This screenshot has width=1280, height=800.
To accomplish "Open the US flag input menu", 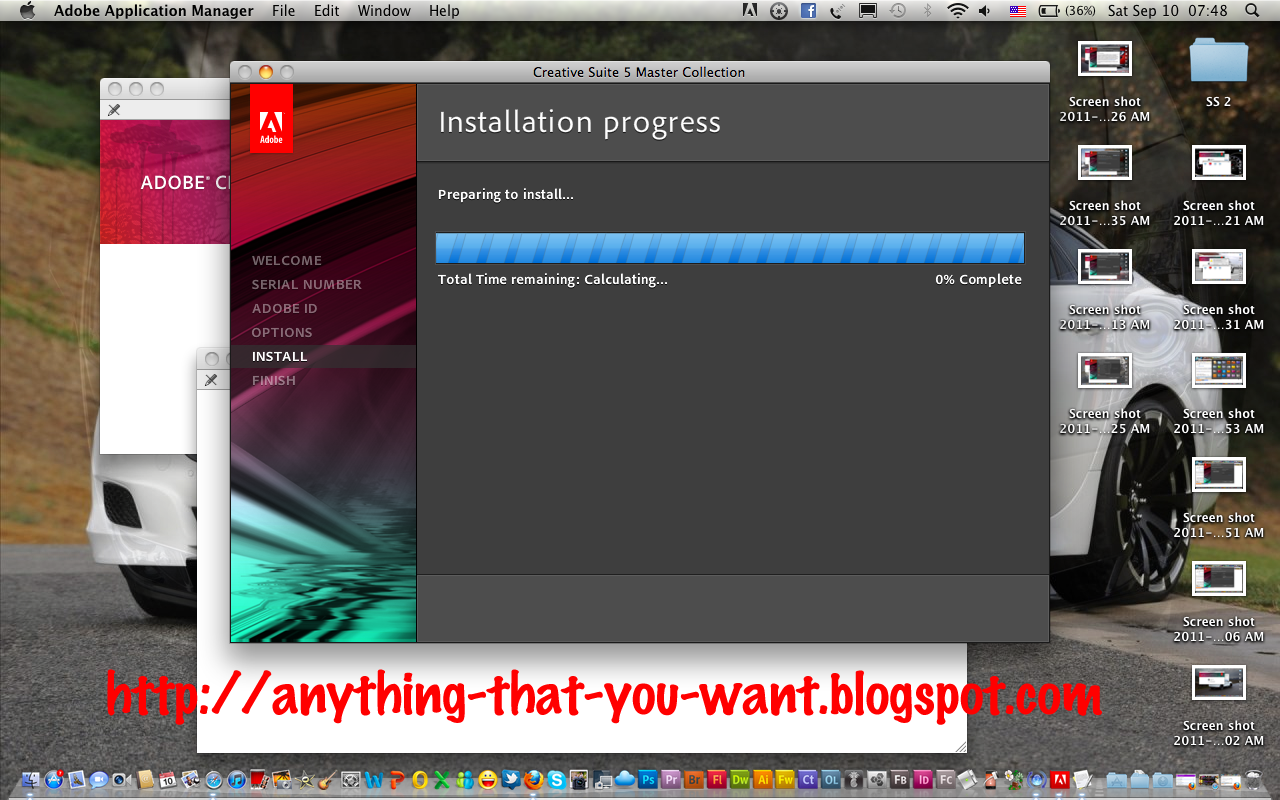I will 1017,11.
